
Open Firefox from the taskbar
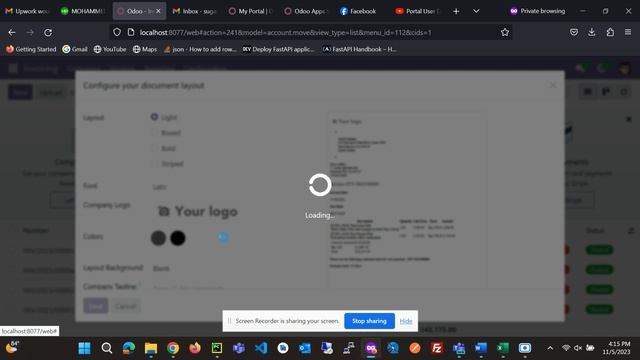point(195,348)
